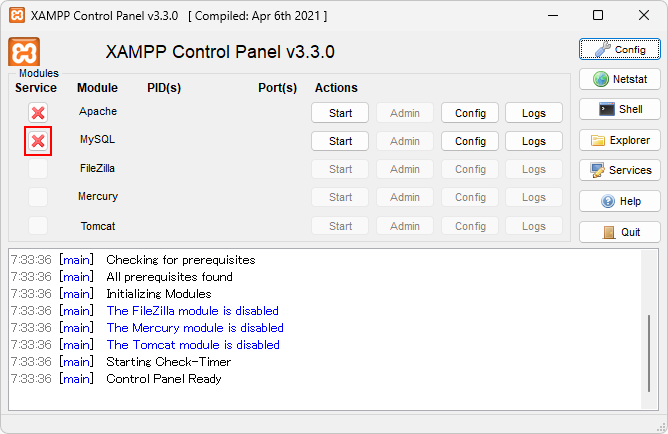Open the Apache Config dropdown button
This screenshot has height=434, width=668.
470,113
